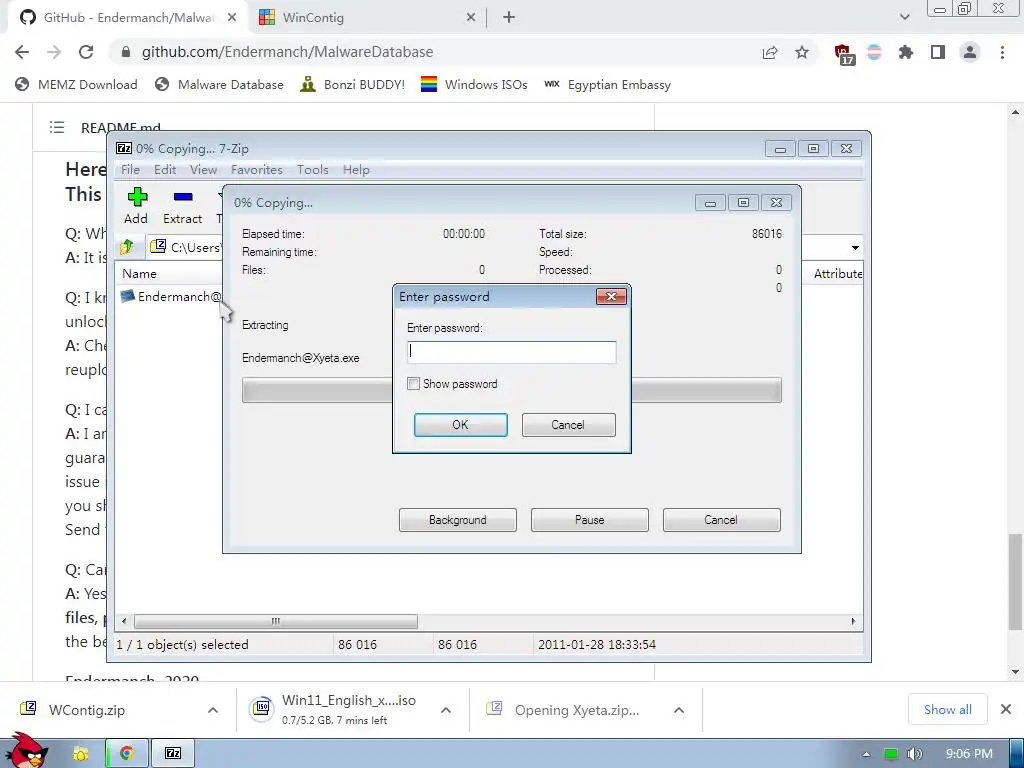The width and height of the screenshot is (1024, 768).
Task: Open Chrome three-dot menu
Action: [1002, 52]
